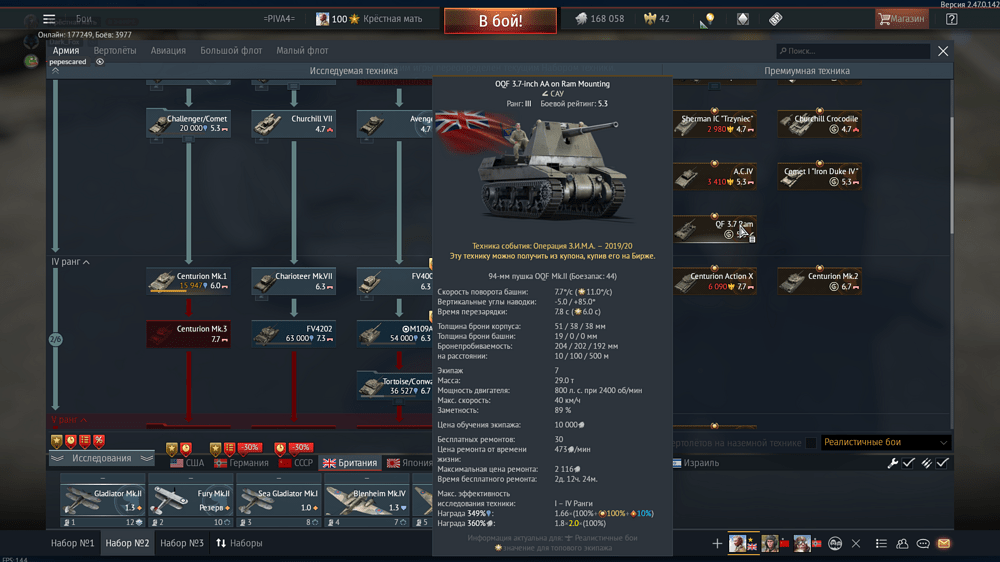Click gold star badge above Исследования
The width and height of the screenshot is (1000, 562).
point(57,441)
